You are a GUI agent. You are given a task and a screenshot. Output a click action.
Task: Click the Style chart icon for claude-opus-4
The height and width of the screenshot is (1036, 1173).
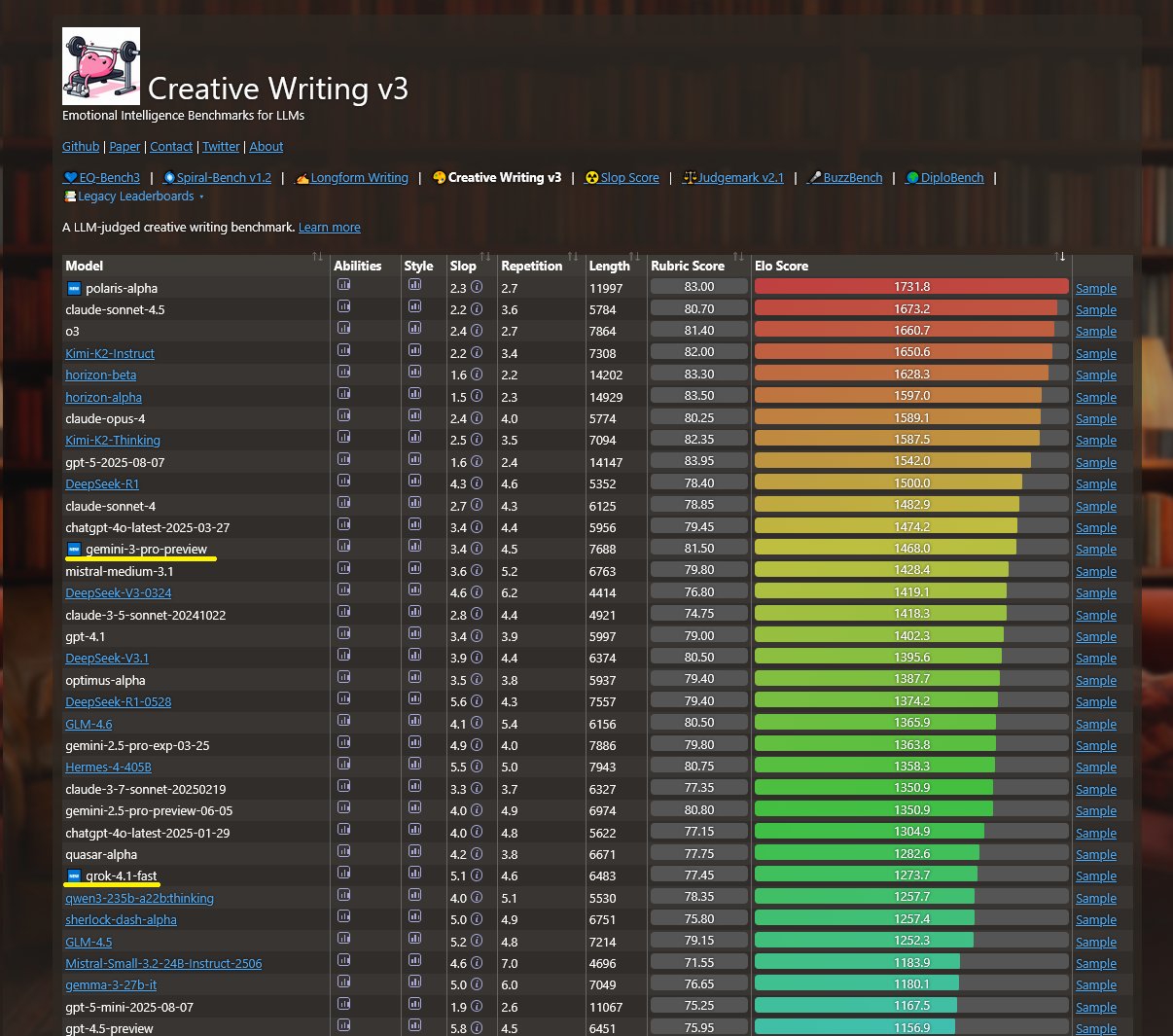click(414, 415)
